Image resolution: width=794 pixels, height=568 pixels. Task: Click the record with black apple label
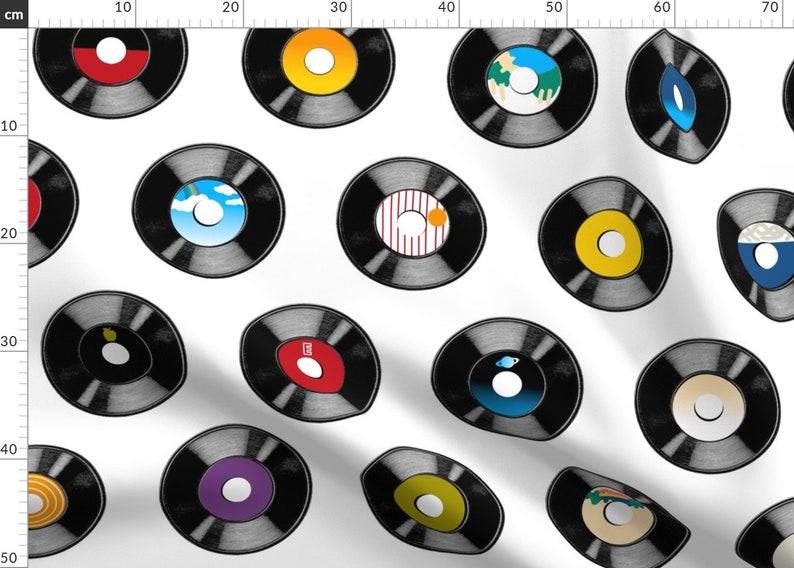tap(114, 353)
